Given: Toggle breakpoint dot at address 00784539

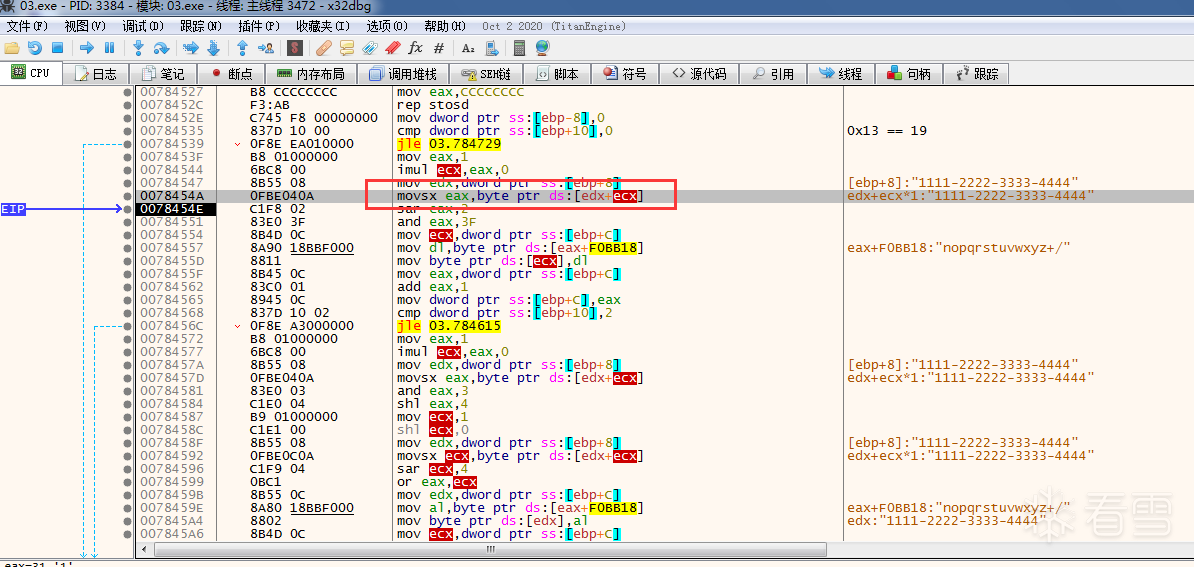Looking at the screenshot, I should tap(127, 144).
